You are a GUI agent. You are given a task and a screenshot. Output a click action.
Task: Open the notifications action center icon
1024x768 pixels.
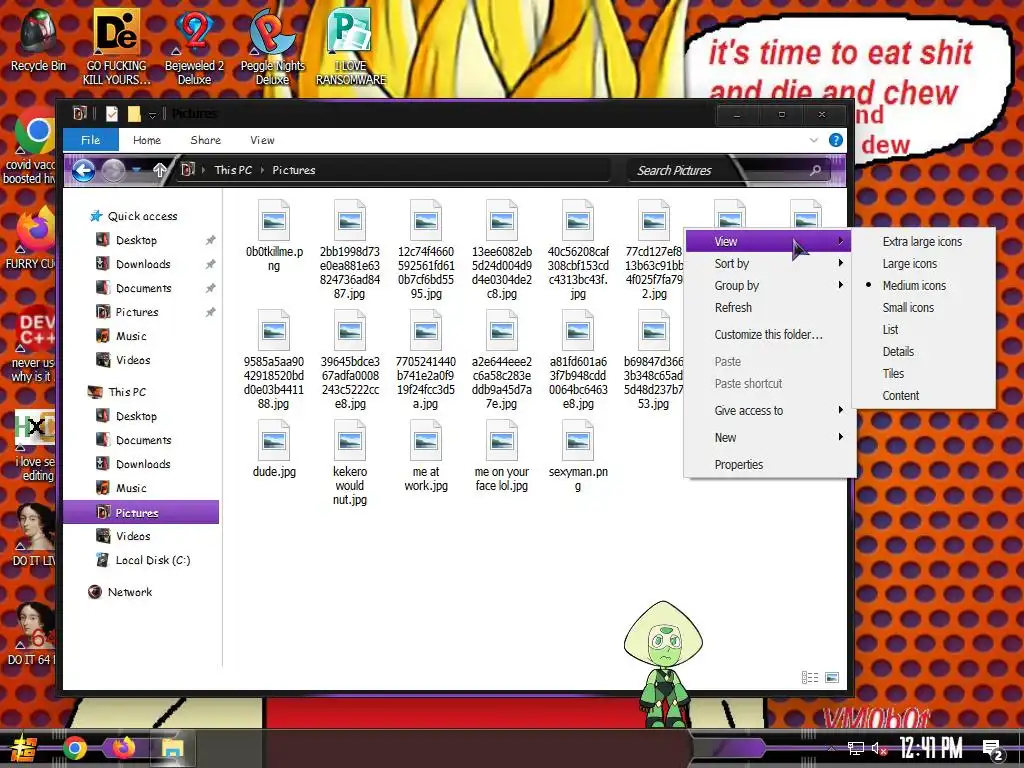992,749
